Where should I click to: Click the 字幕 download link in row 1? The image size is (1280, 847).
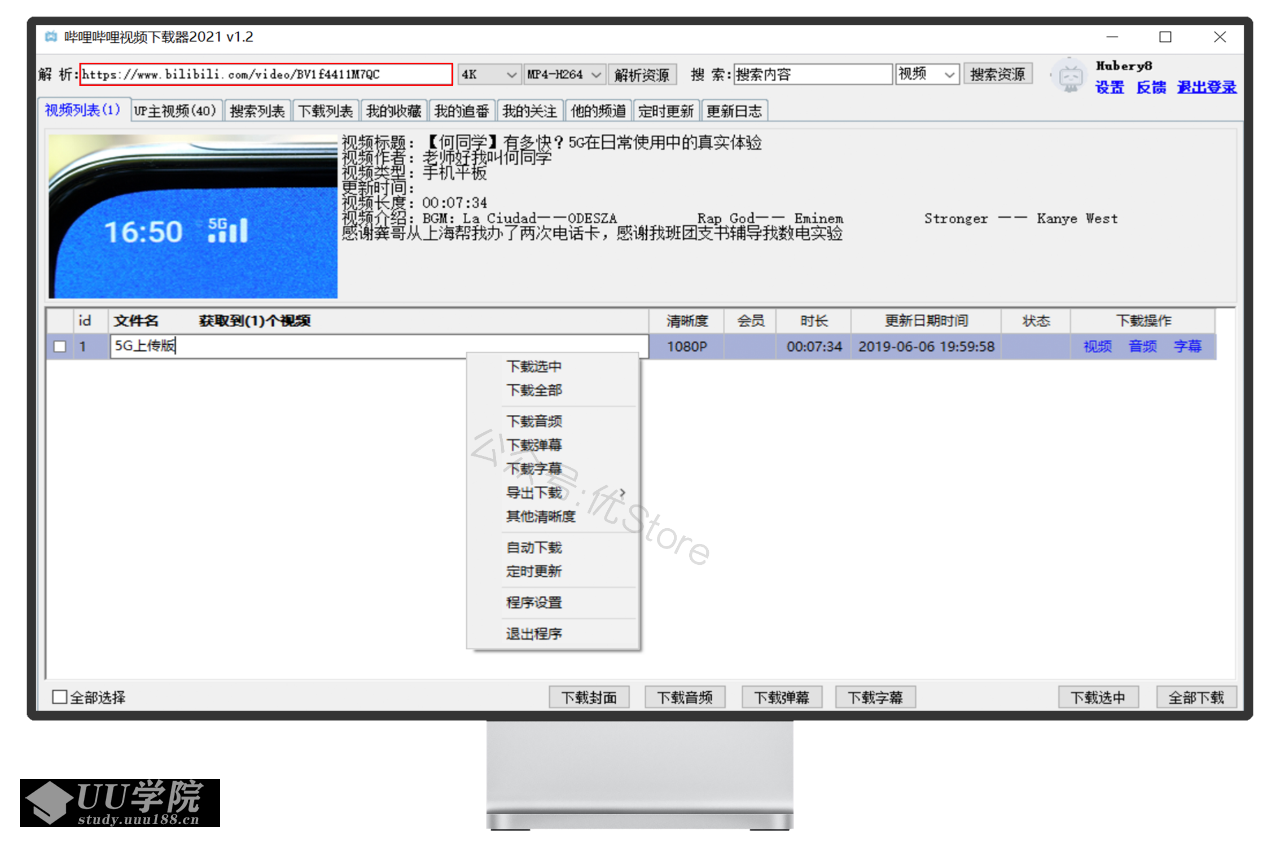(1188, 347)
